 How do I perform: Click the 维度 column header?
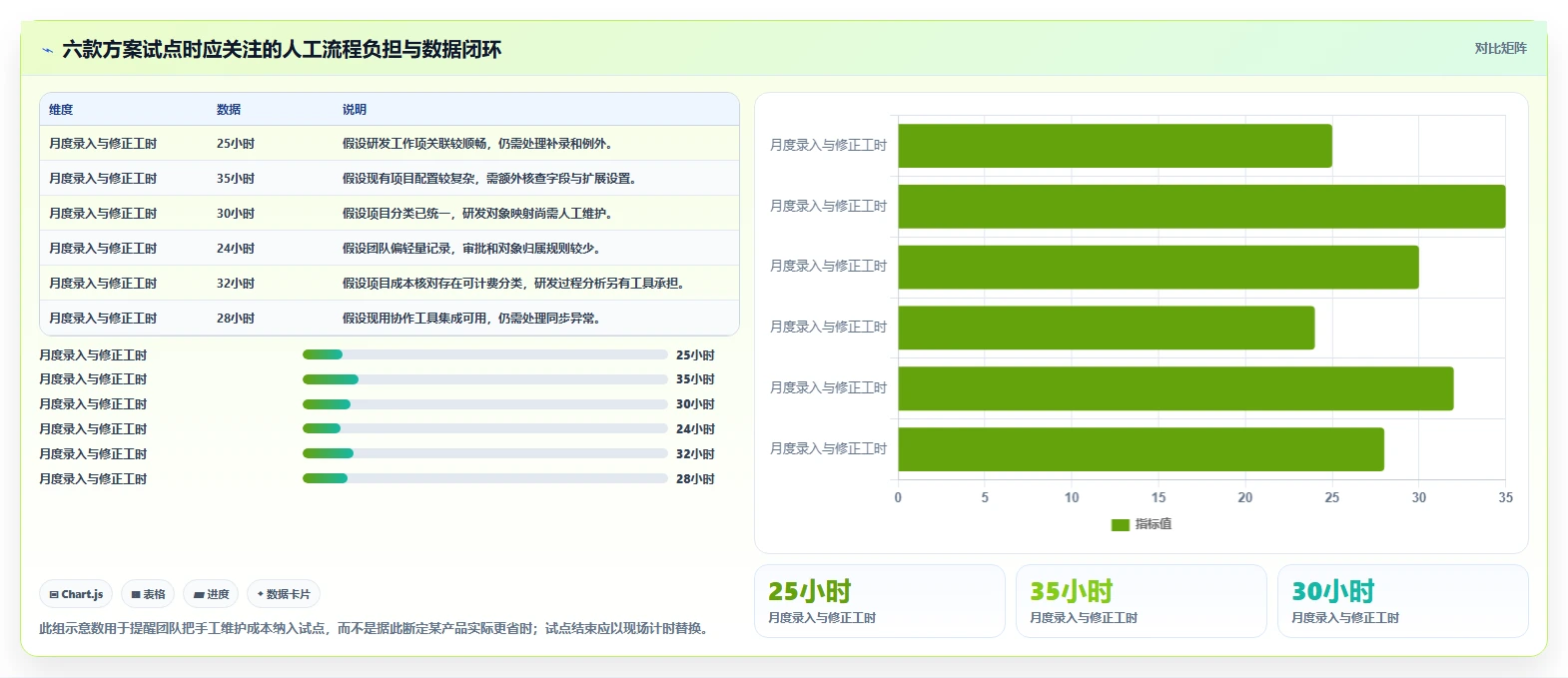click(61, 110)
